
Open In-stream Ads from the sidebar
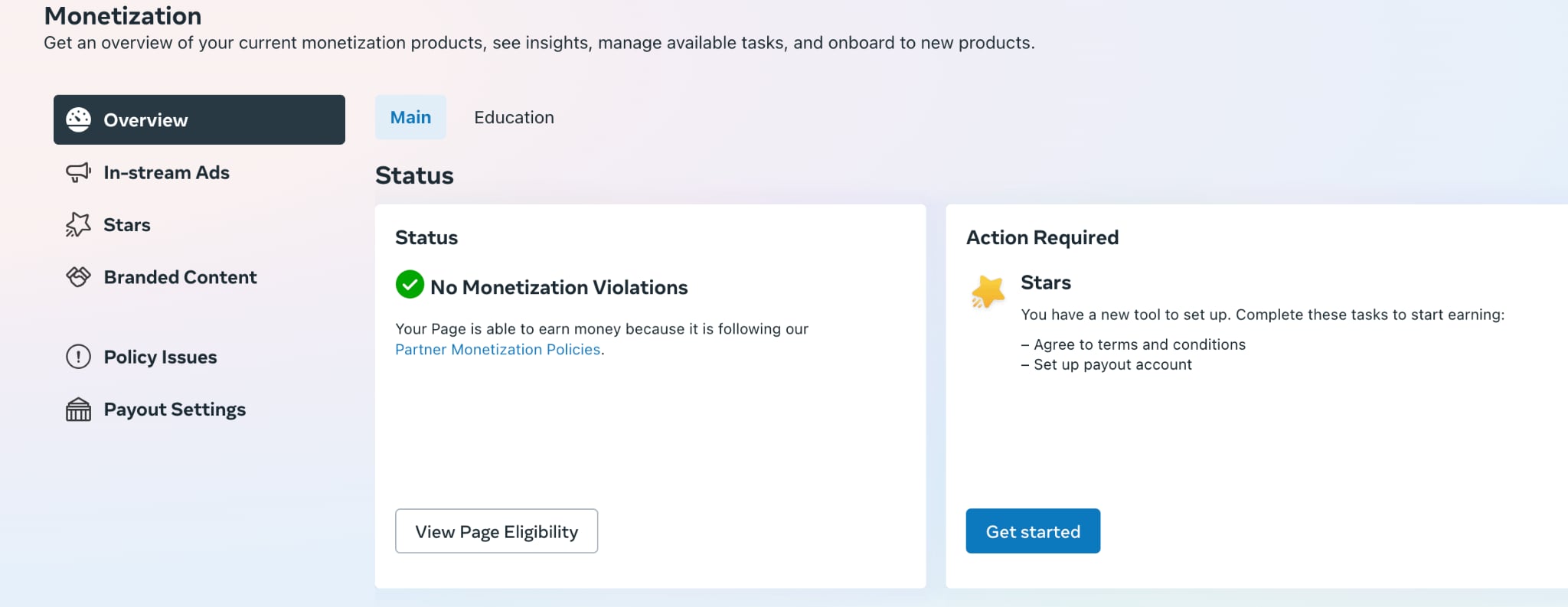click(166, 172)
